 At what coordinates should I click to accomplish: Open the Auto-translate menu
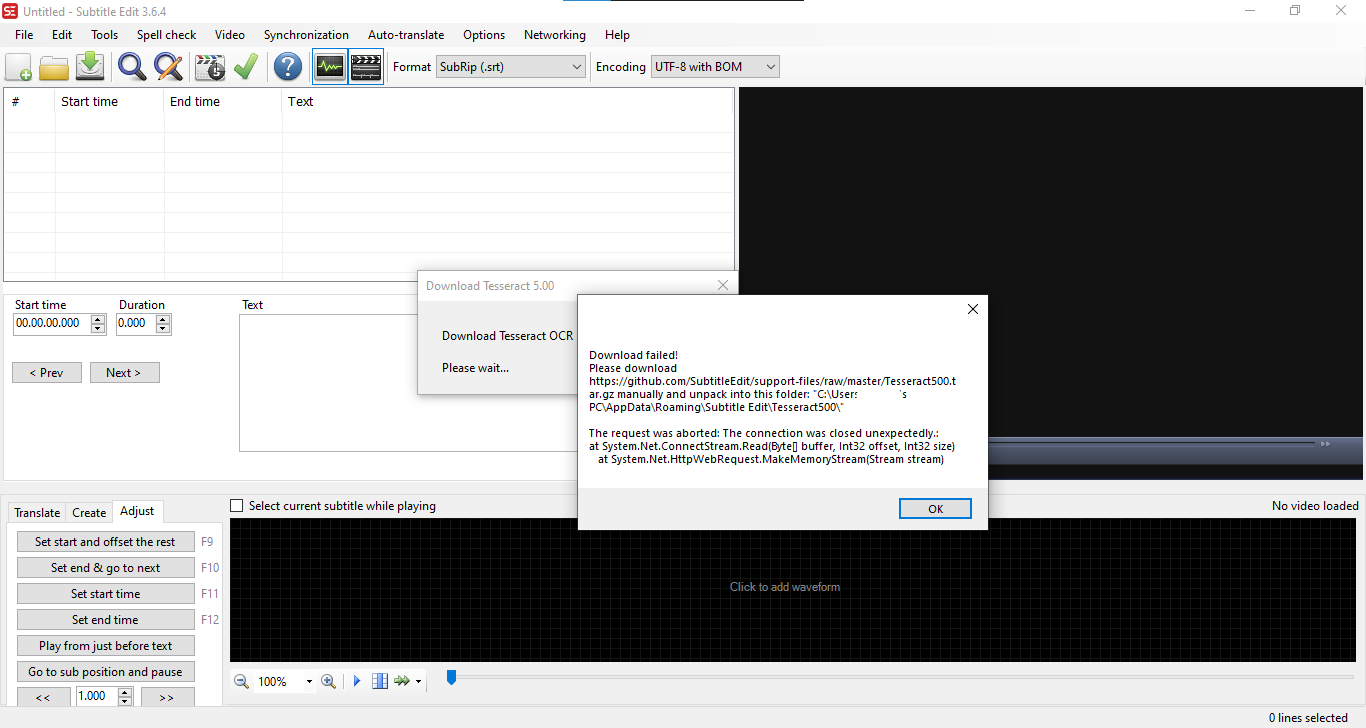click(405, 34)
